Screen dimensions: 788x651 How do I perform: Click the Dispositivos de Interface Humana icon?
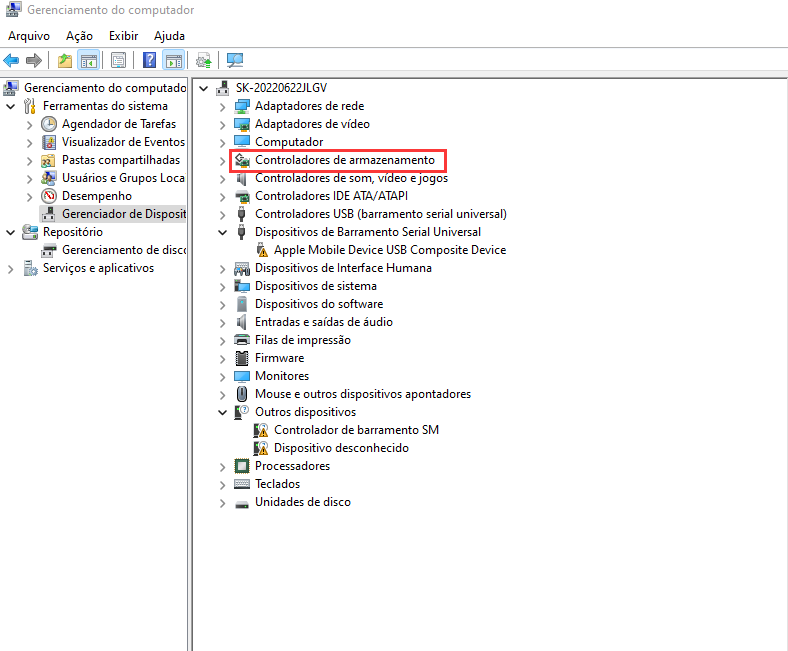pyautogui.click(x=242, y=268)
